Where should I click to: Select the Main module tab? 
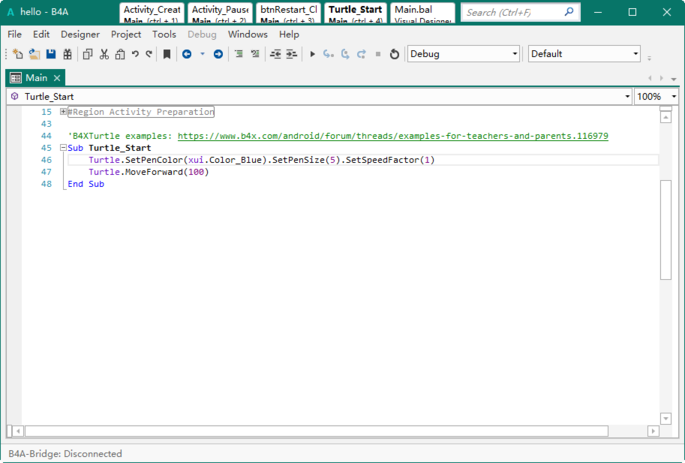36,78
